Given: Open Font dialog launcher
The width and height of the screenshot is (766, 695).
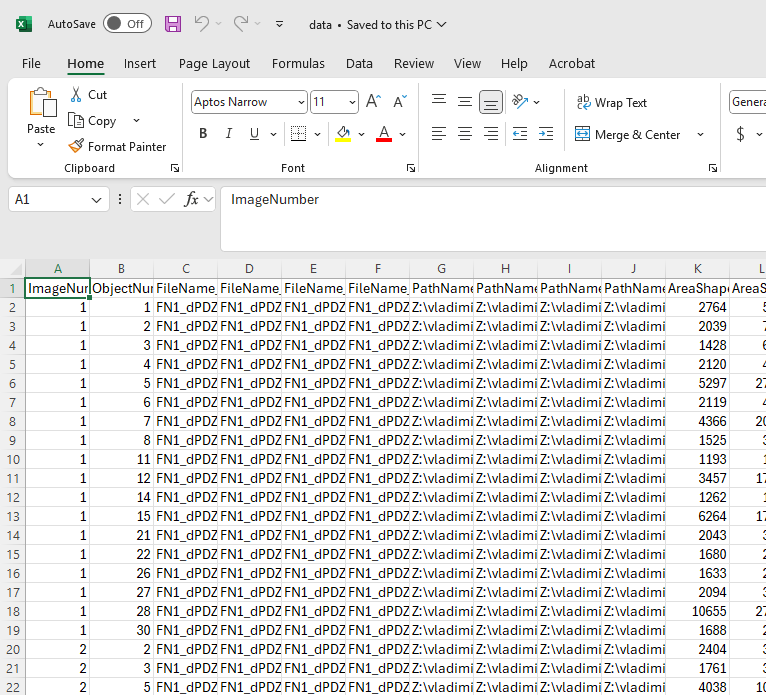Looking at the screenshot, I should [410, 168].
